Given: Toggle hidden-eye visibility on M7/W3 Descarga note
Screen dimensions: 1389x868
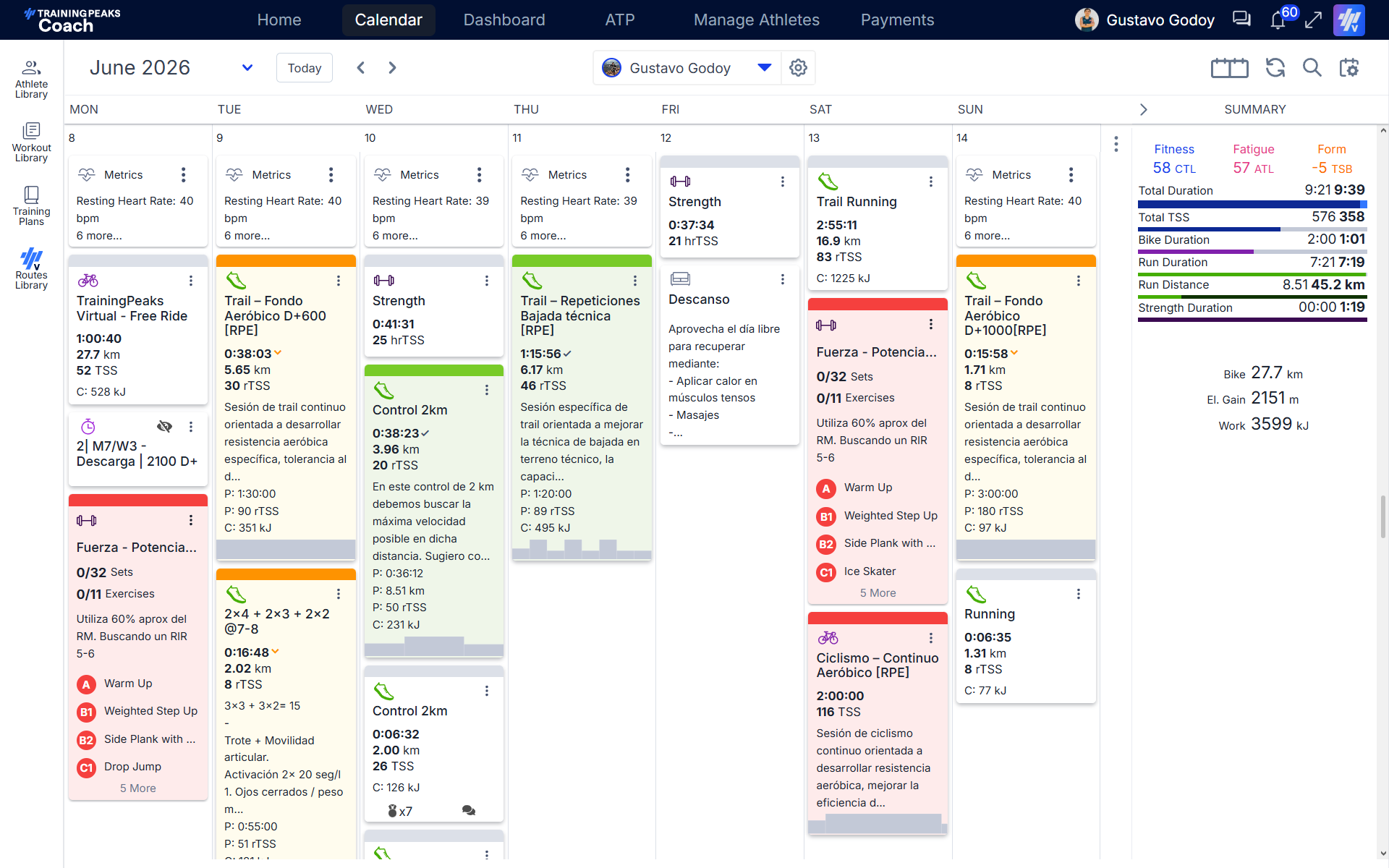Looking at the screenshot, I should 164,427.
